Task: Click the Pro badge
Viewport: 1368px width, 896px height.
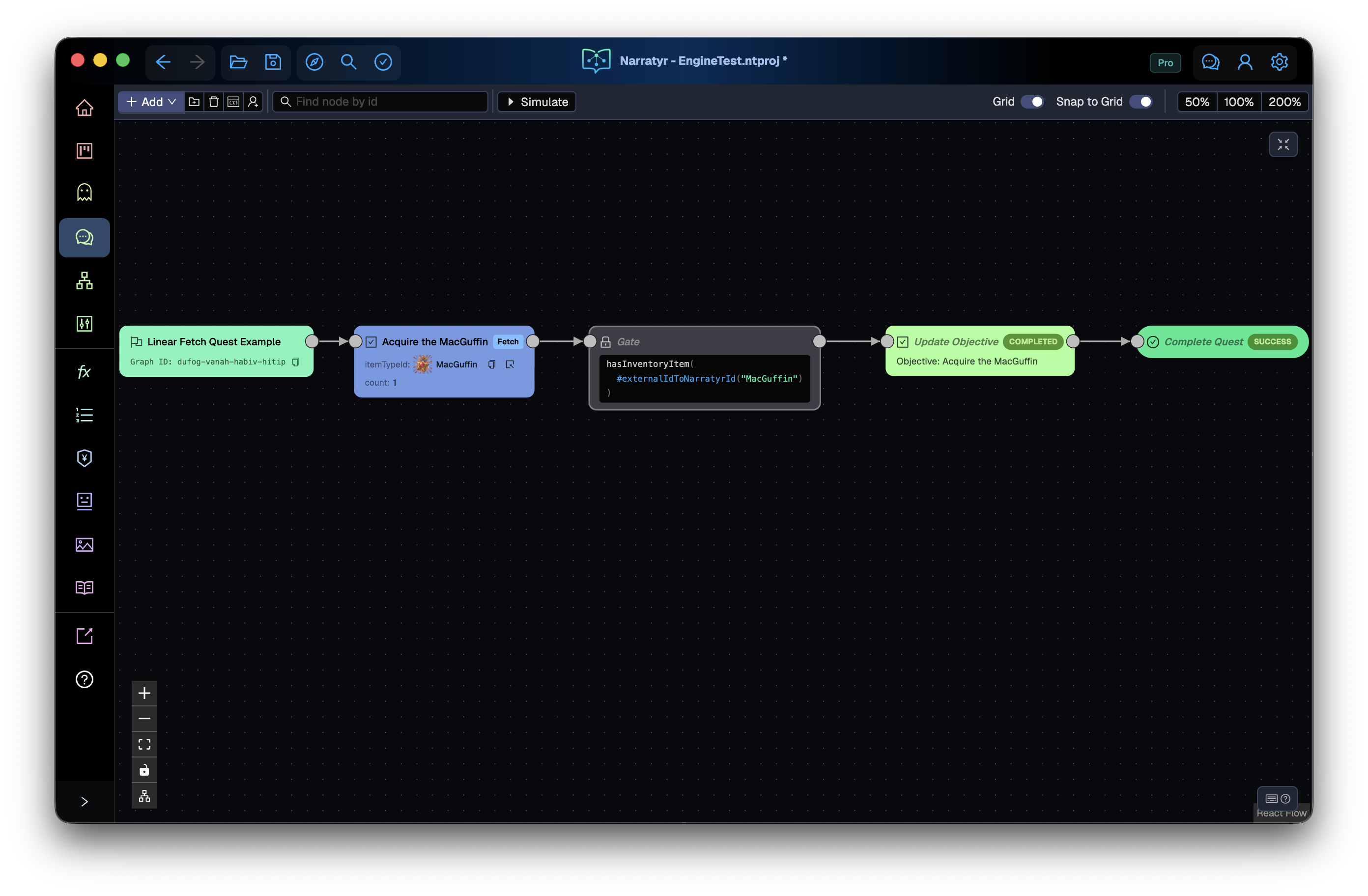Action: tap(1166, 63)
